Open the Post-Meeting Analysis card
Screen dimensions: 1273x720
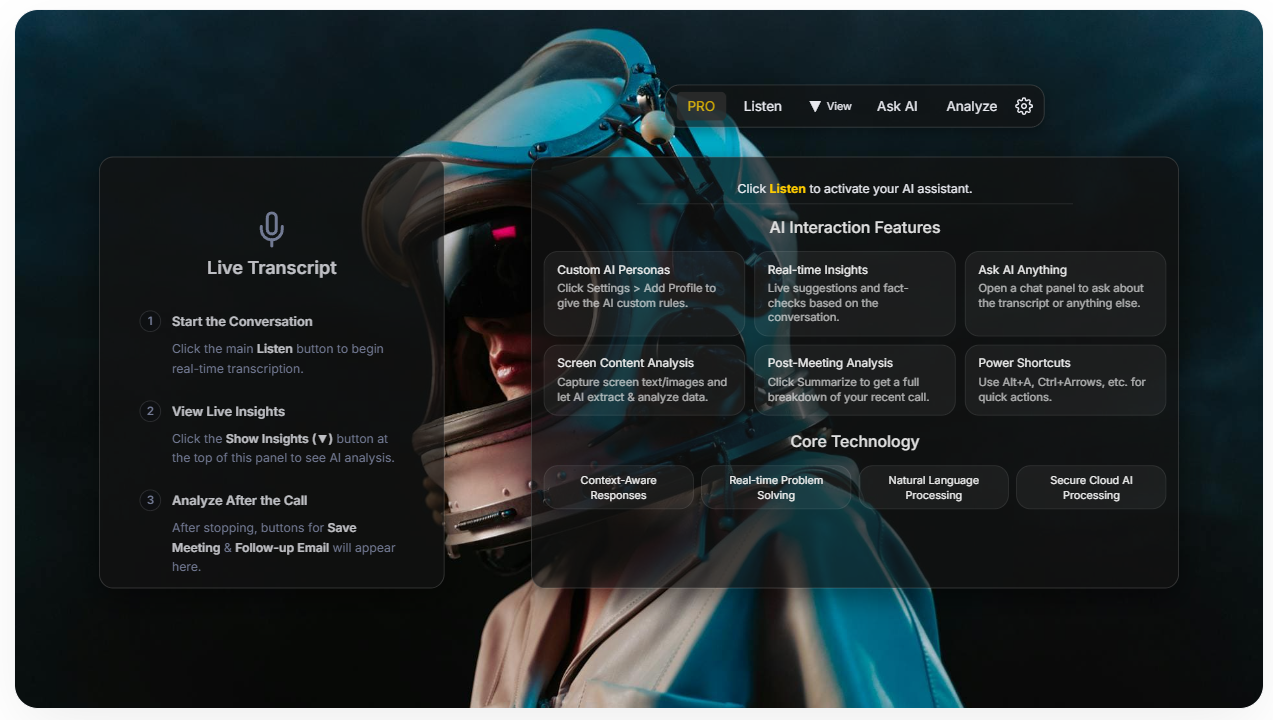tap(854, 380)
